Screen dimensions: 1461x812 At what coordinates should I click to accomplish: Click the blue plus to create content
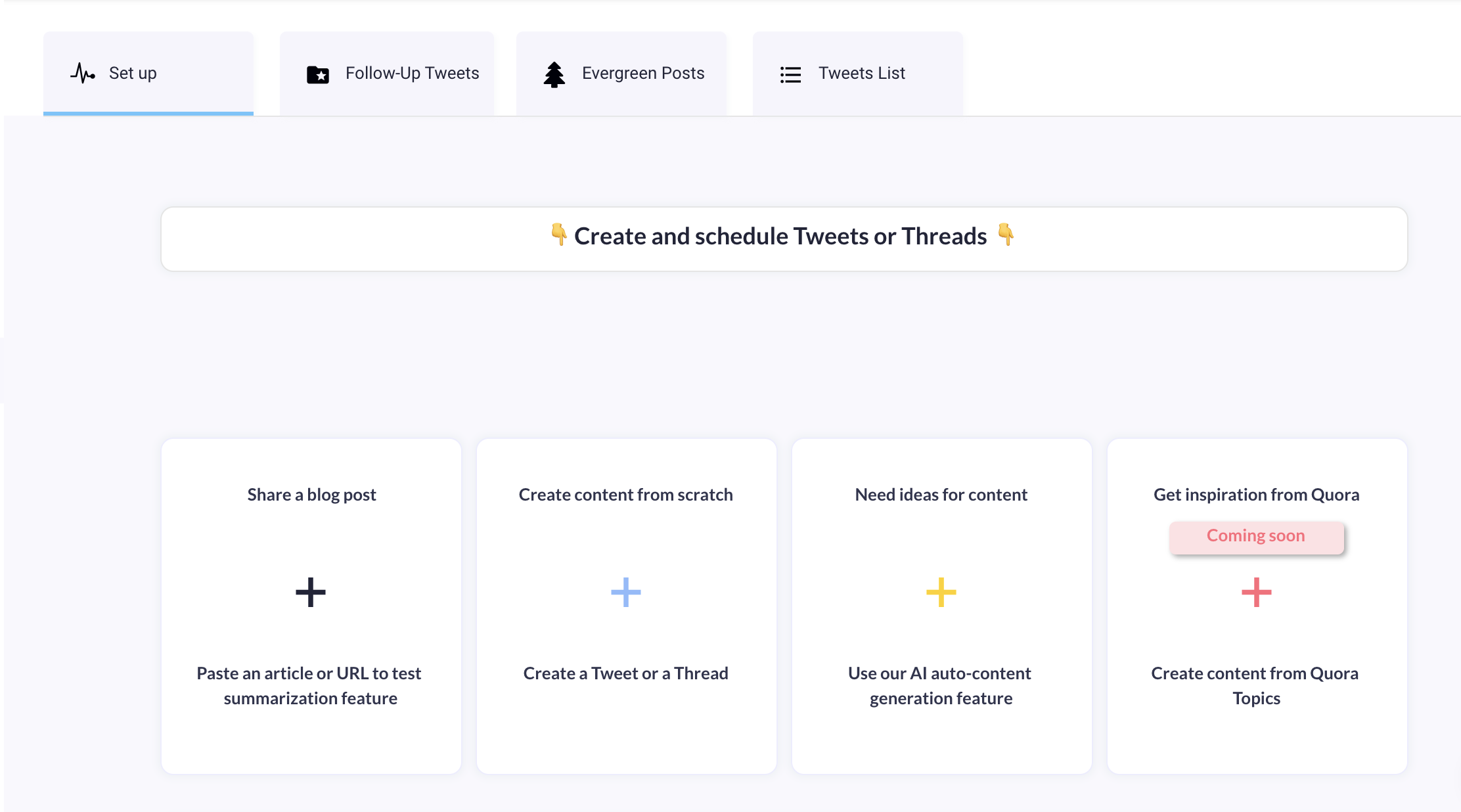coord(626,593)
